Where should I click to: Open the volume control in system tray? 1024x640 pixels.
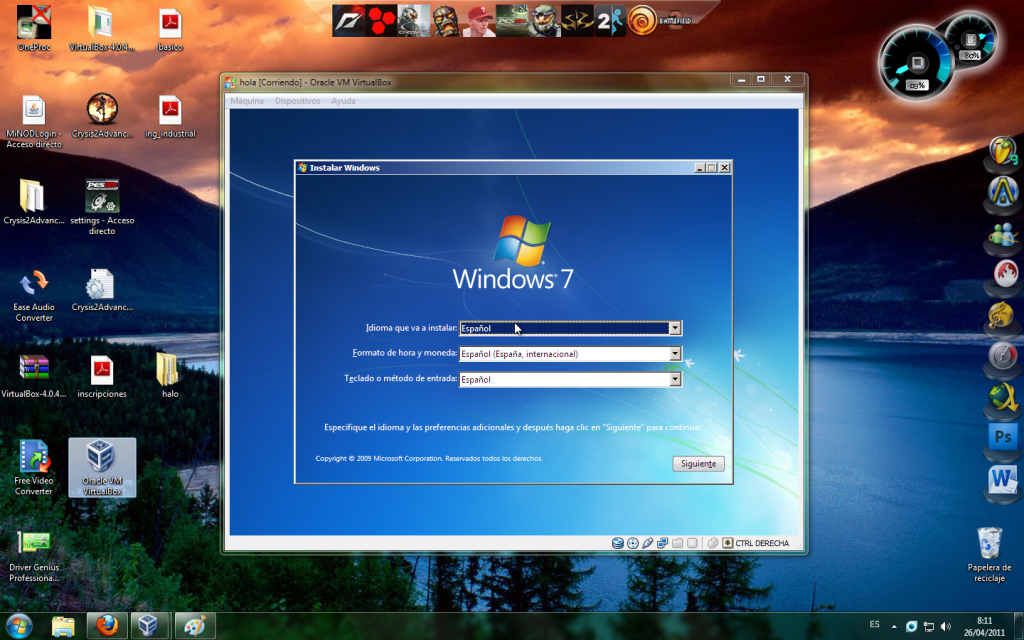click(x=945, y=626)
